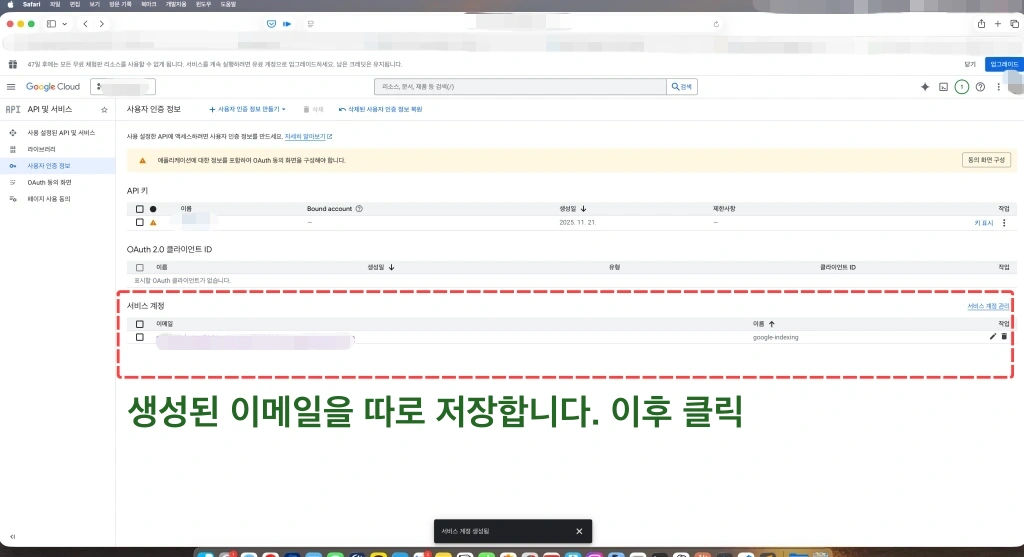Click Safari reload page icon

pyautogui.click(x=716, y=24)
